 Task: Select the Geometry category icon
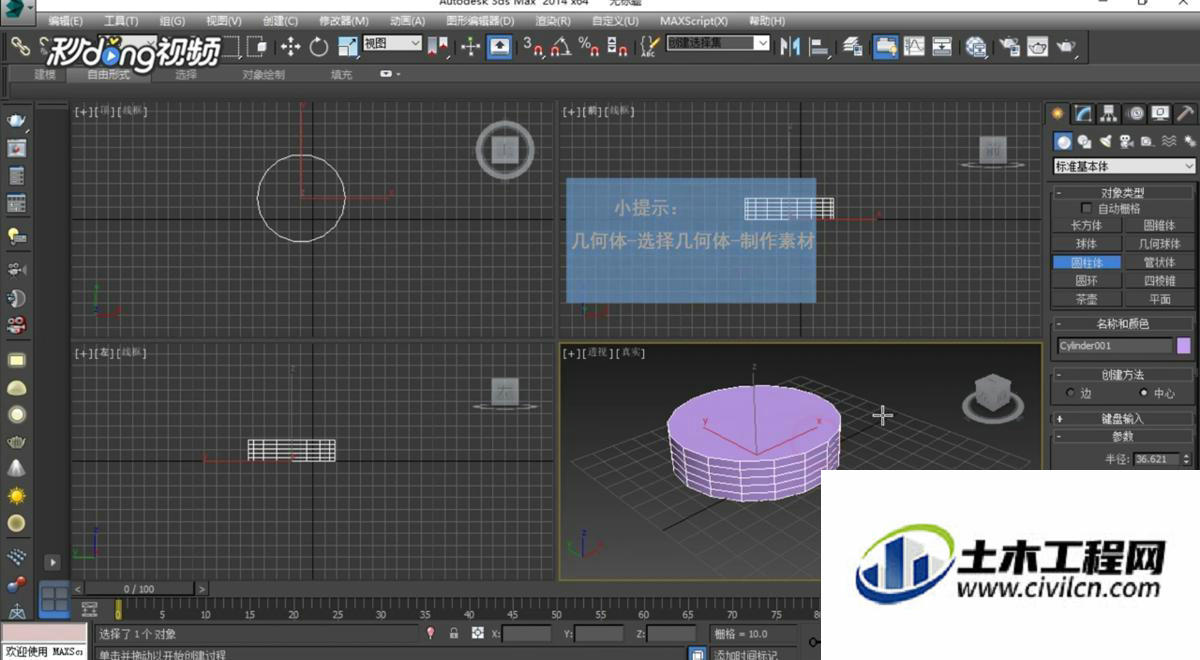[x=1064, y=142]
